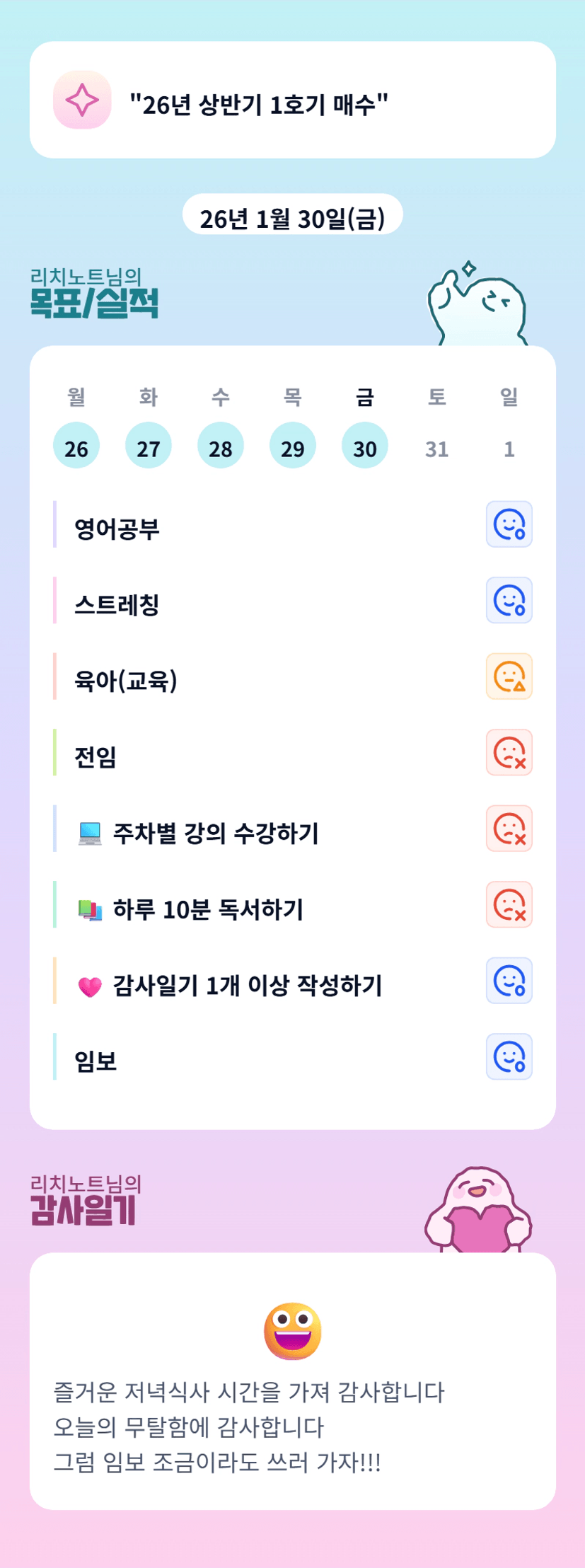
Task: Click the pink sparkle goal icon
Action: click(82, 100)
